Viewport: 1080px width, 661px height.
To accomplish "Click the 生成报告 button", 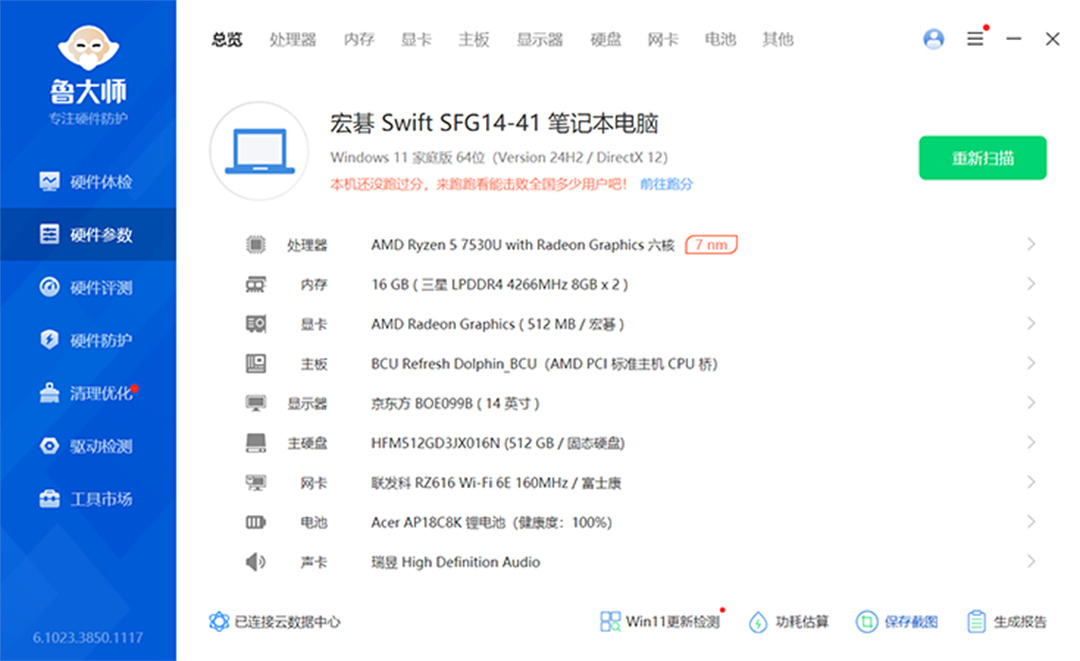I will pyautogui.click(x=1007, y=622).
